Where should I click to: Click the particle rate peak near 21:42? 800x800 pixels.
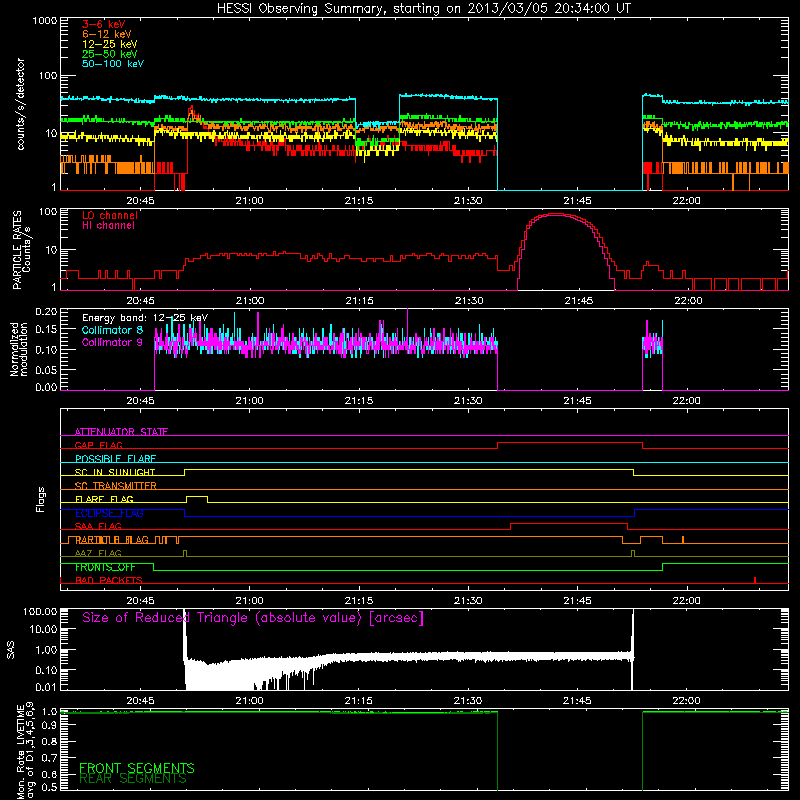pos(557,214)
